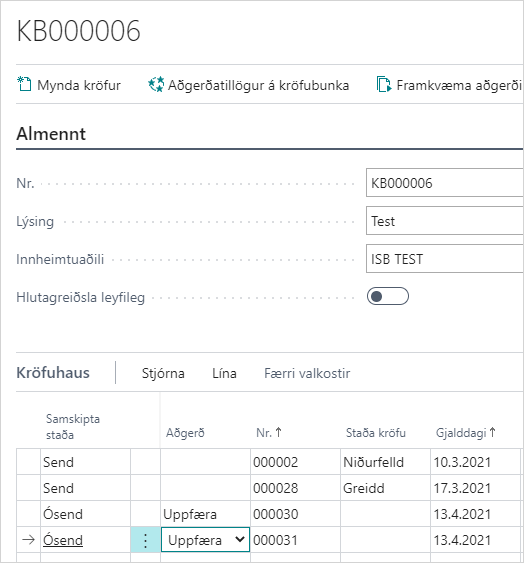Screen dimensions: 524x563
Task: Click the due date 10.3.2021
Action: (475, 462)
